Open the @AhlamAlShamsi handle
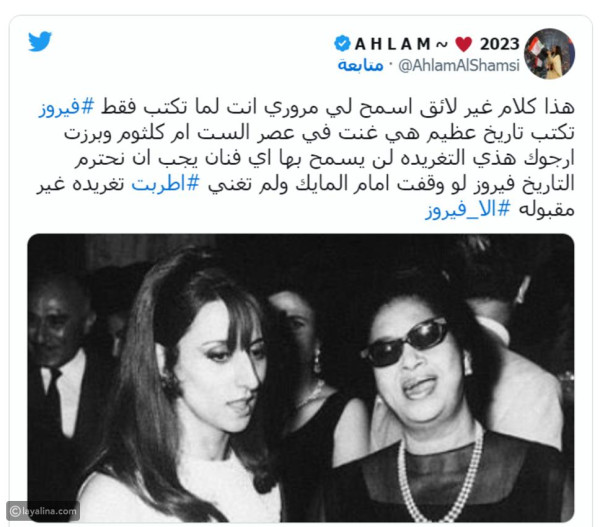 tap(459, 65)
